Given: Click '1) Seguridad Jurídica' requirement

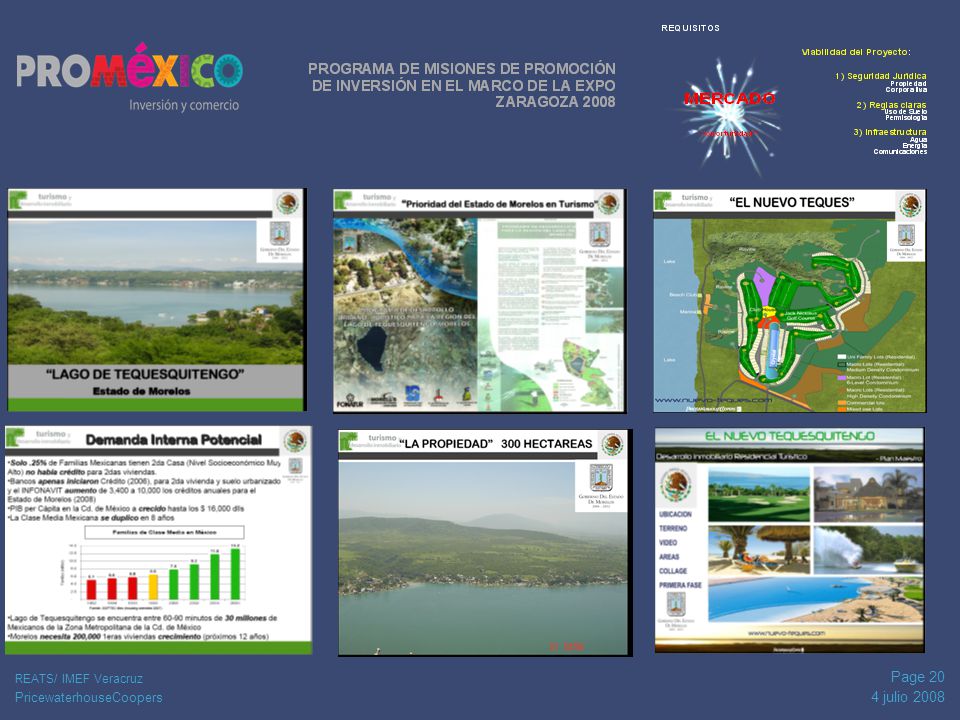Looking at the screenshot, I should [880, 76].
